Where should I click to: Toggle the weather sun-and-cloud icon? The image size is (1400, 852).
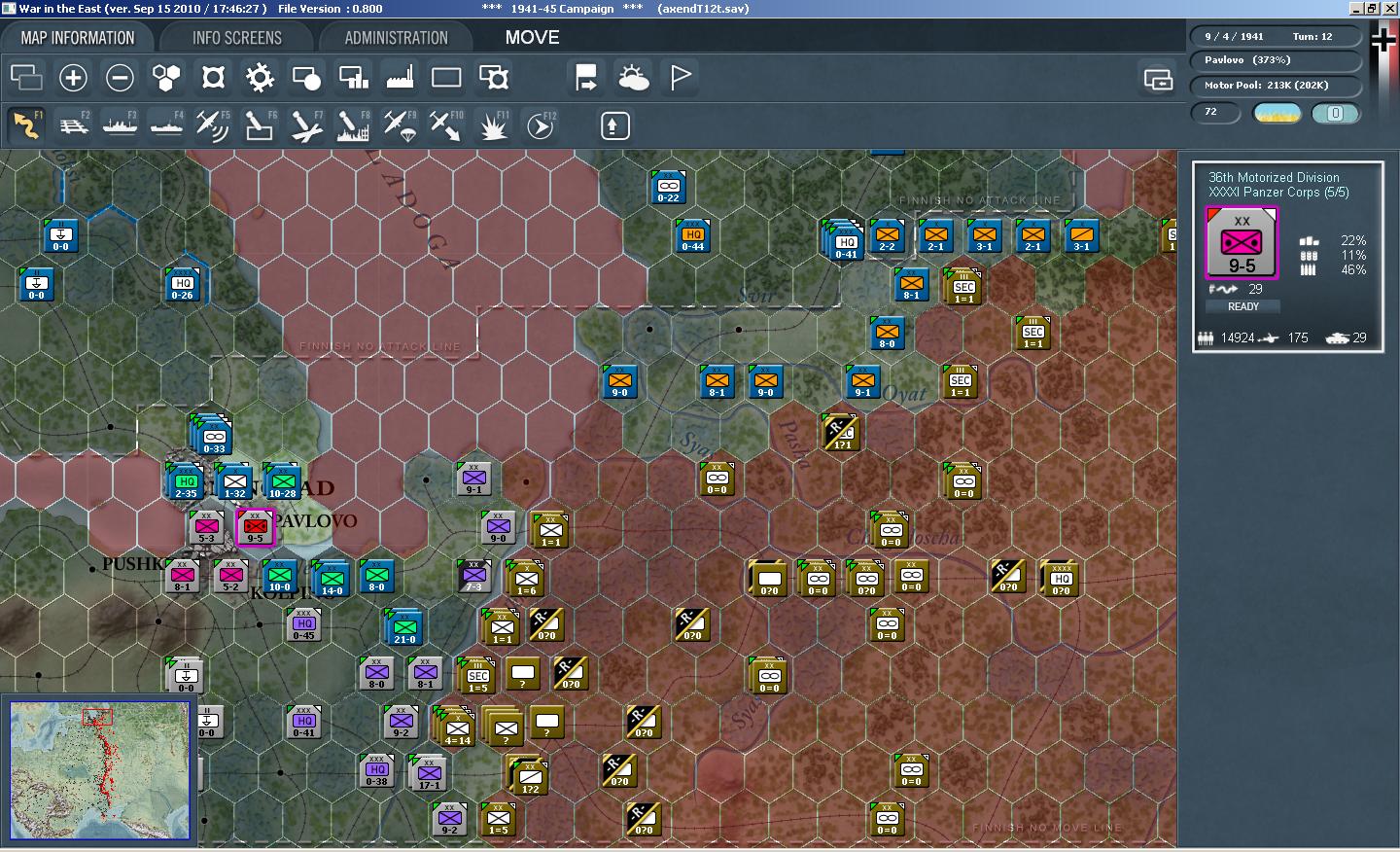pyautogui.click(x=633, y=77)
